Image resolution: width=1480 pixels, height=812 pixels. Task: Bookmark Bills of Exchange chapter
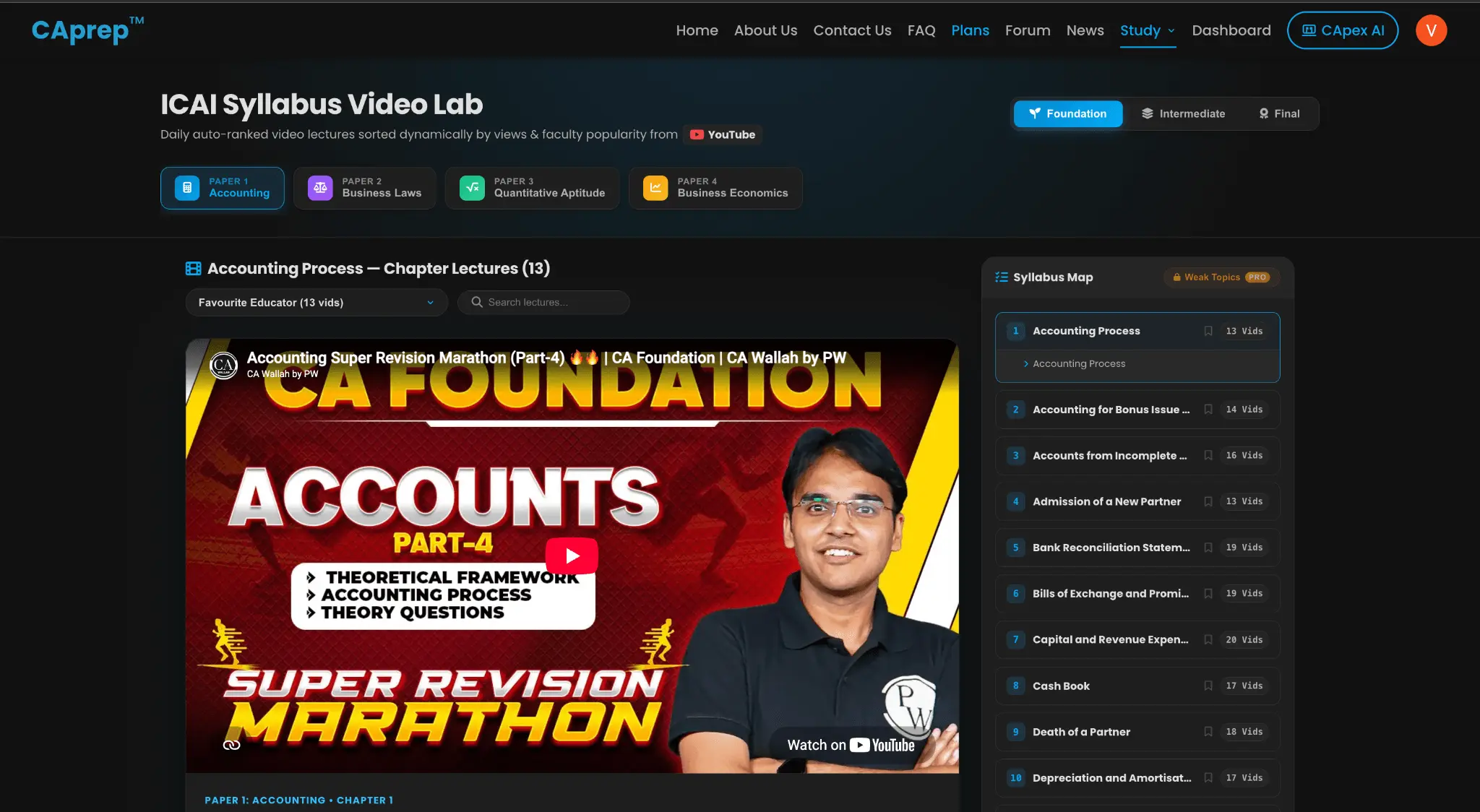[x=1208, y=594]
